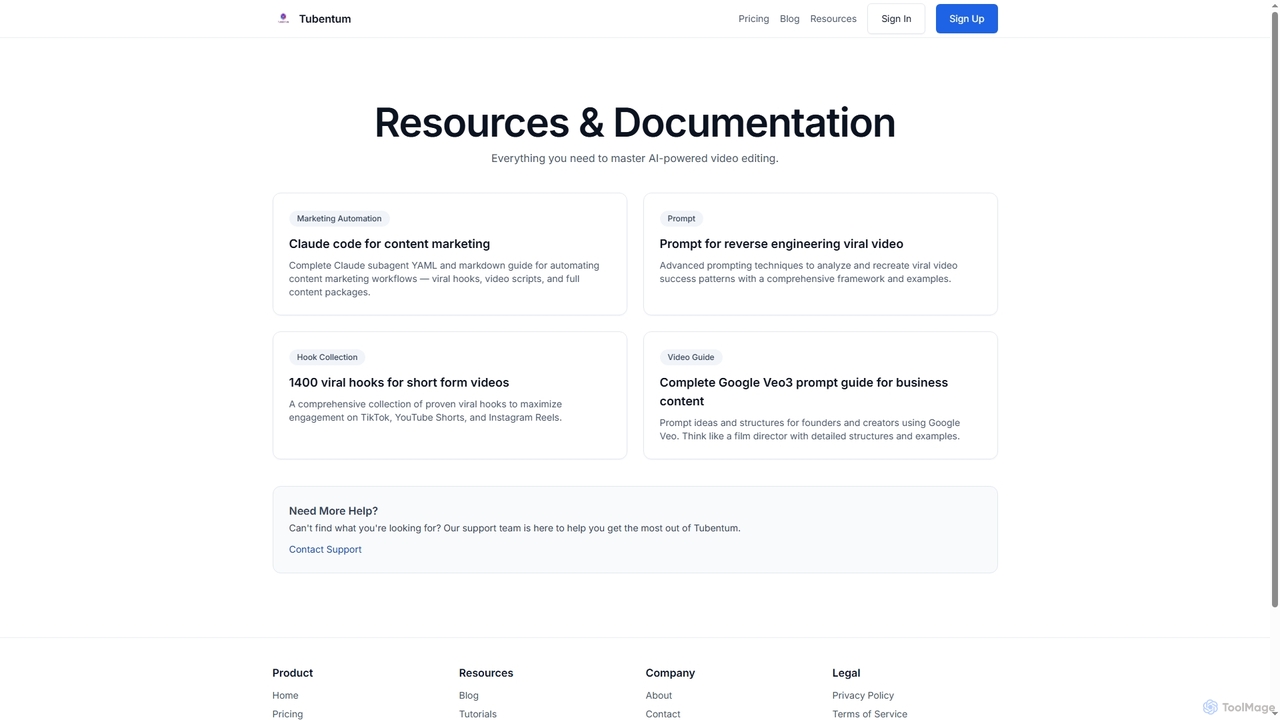This screenshot has width=1280, height=720.
Task: Open 1400 viral hooks for short form videos
Action: (450, 395)
